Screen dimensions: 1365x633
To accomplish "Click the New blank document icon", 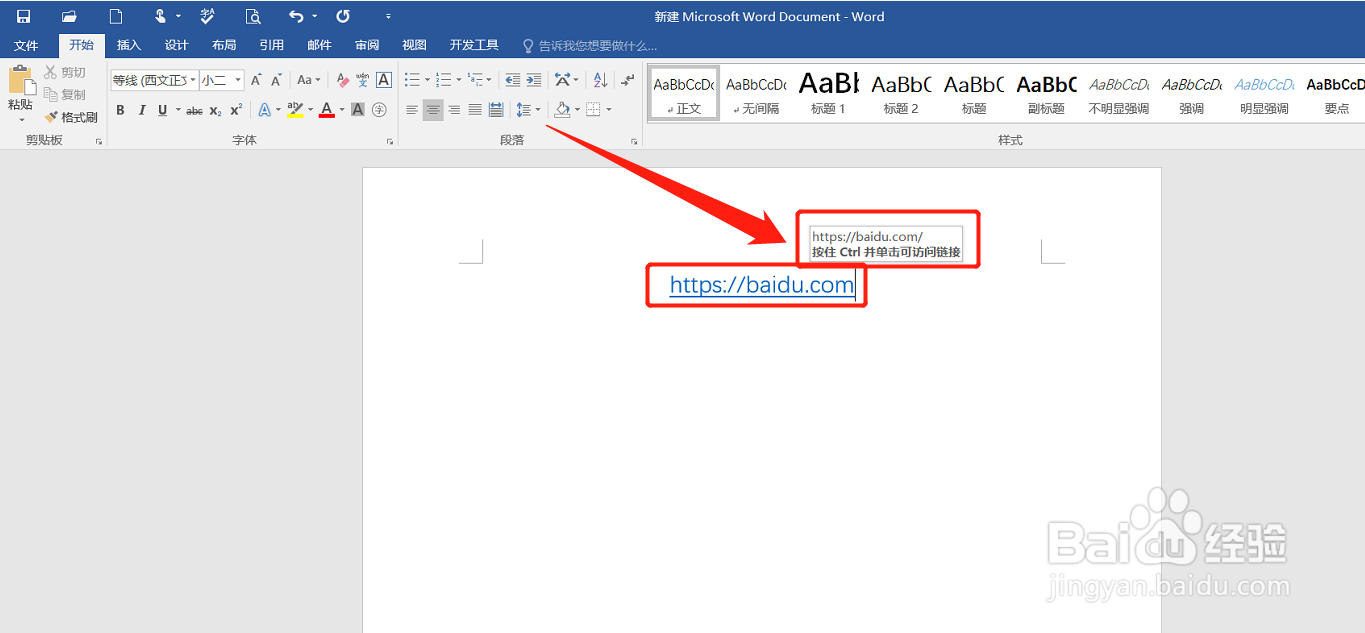I will pyautogui.click(x=116, y=16).
